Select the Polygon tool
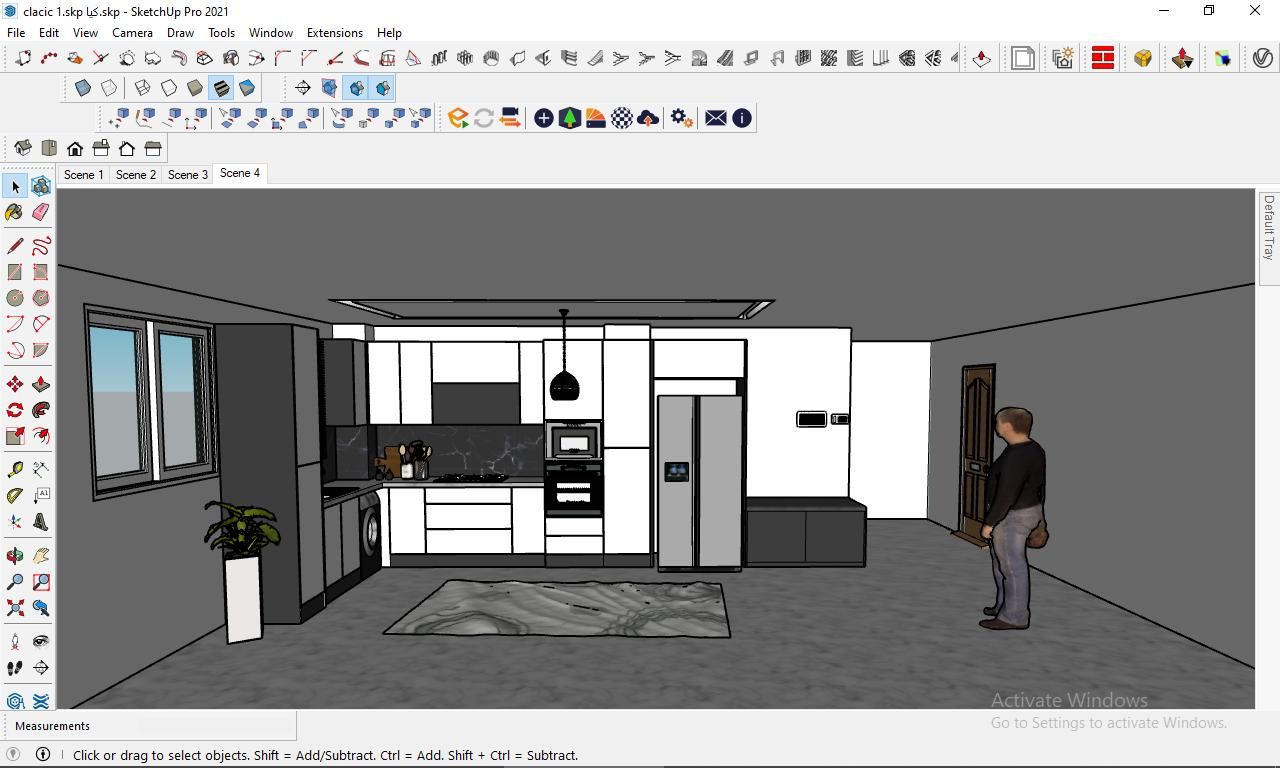This screenshot has height=768, width=1280. coord(41,298)
